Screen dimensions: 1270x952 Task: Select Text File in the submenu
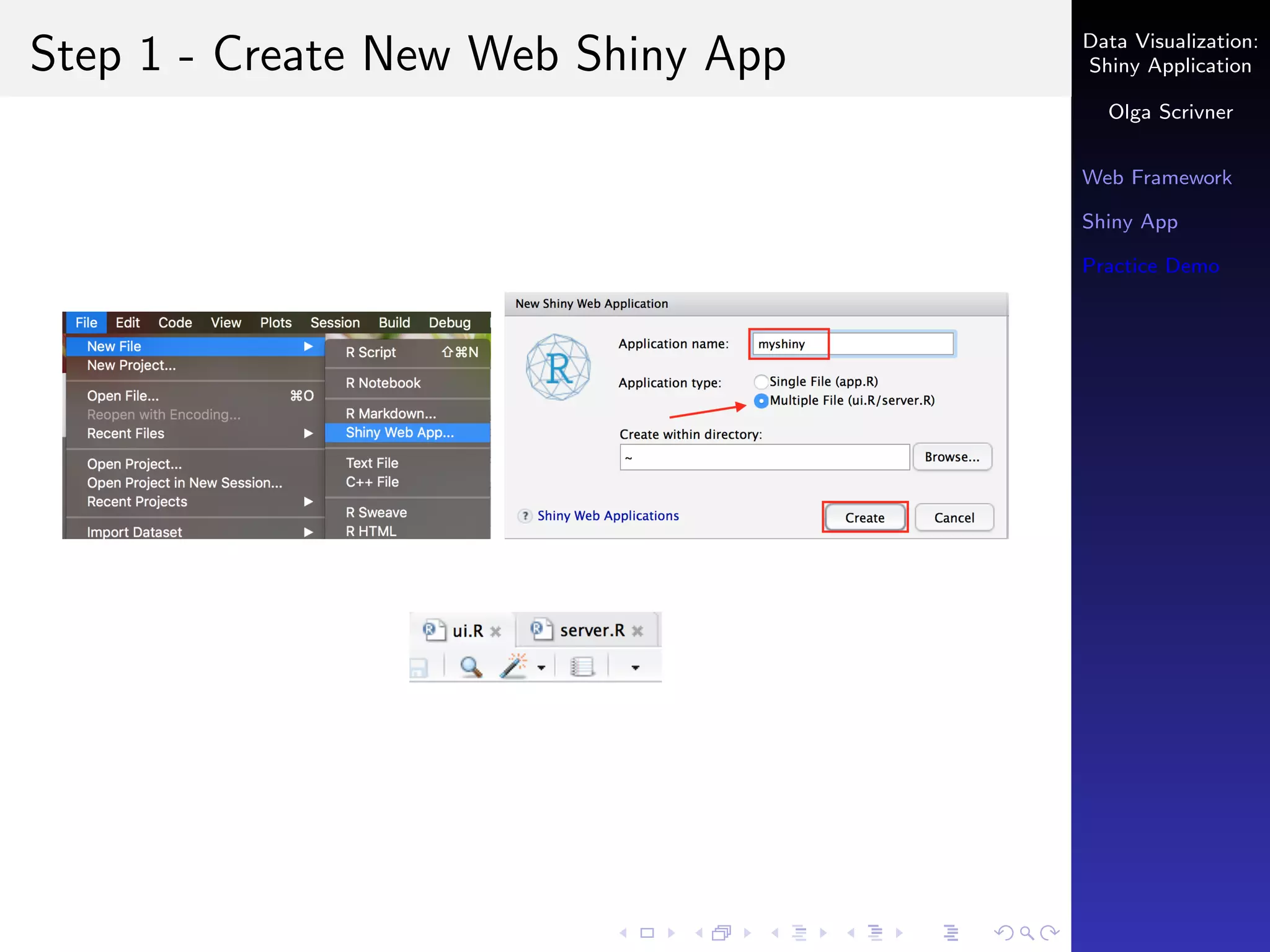[x=408, y=463]
